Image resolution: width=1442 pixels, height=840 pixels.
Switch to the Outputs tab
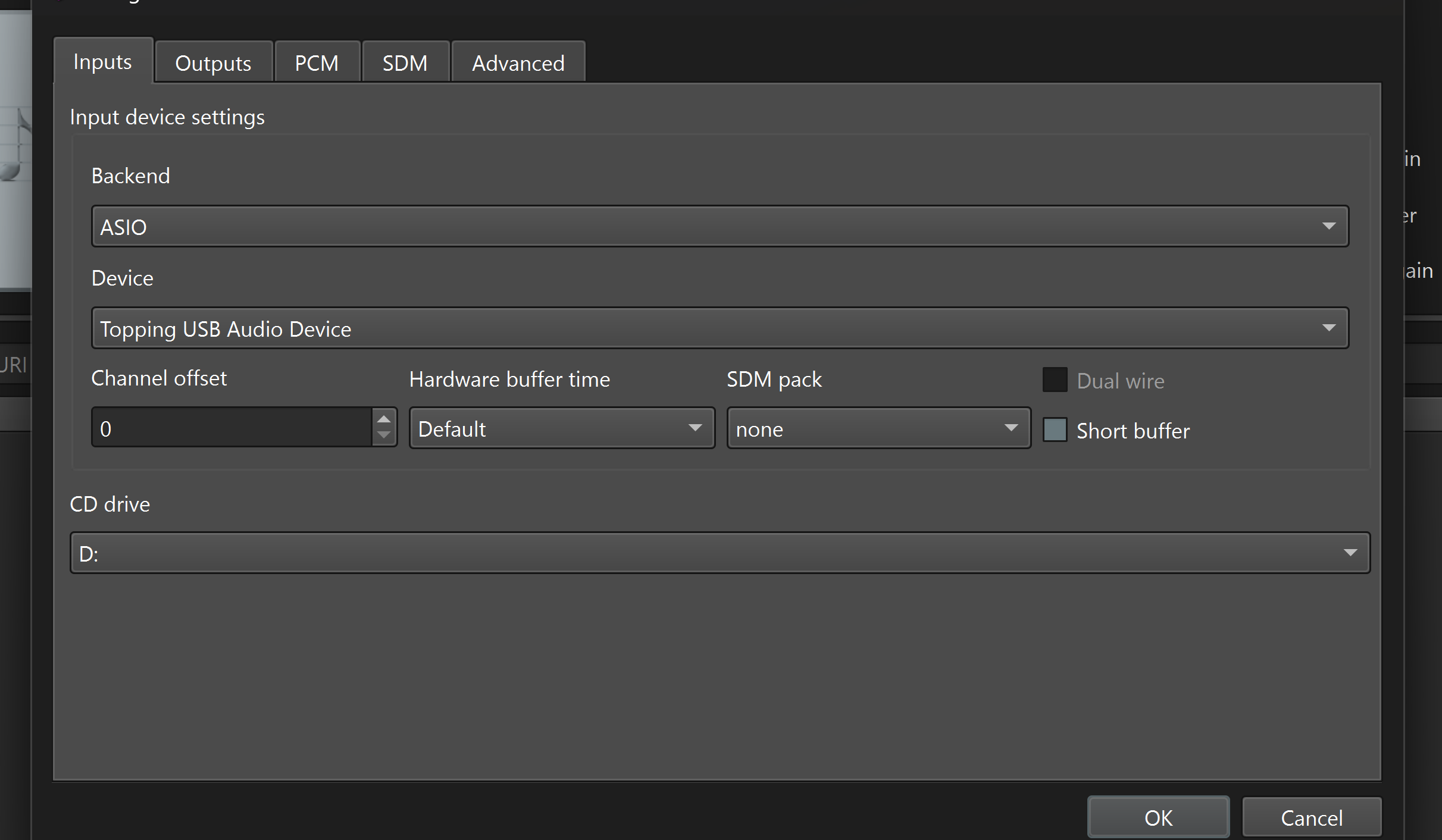pos(213,62)
